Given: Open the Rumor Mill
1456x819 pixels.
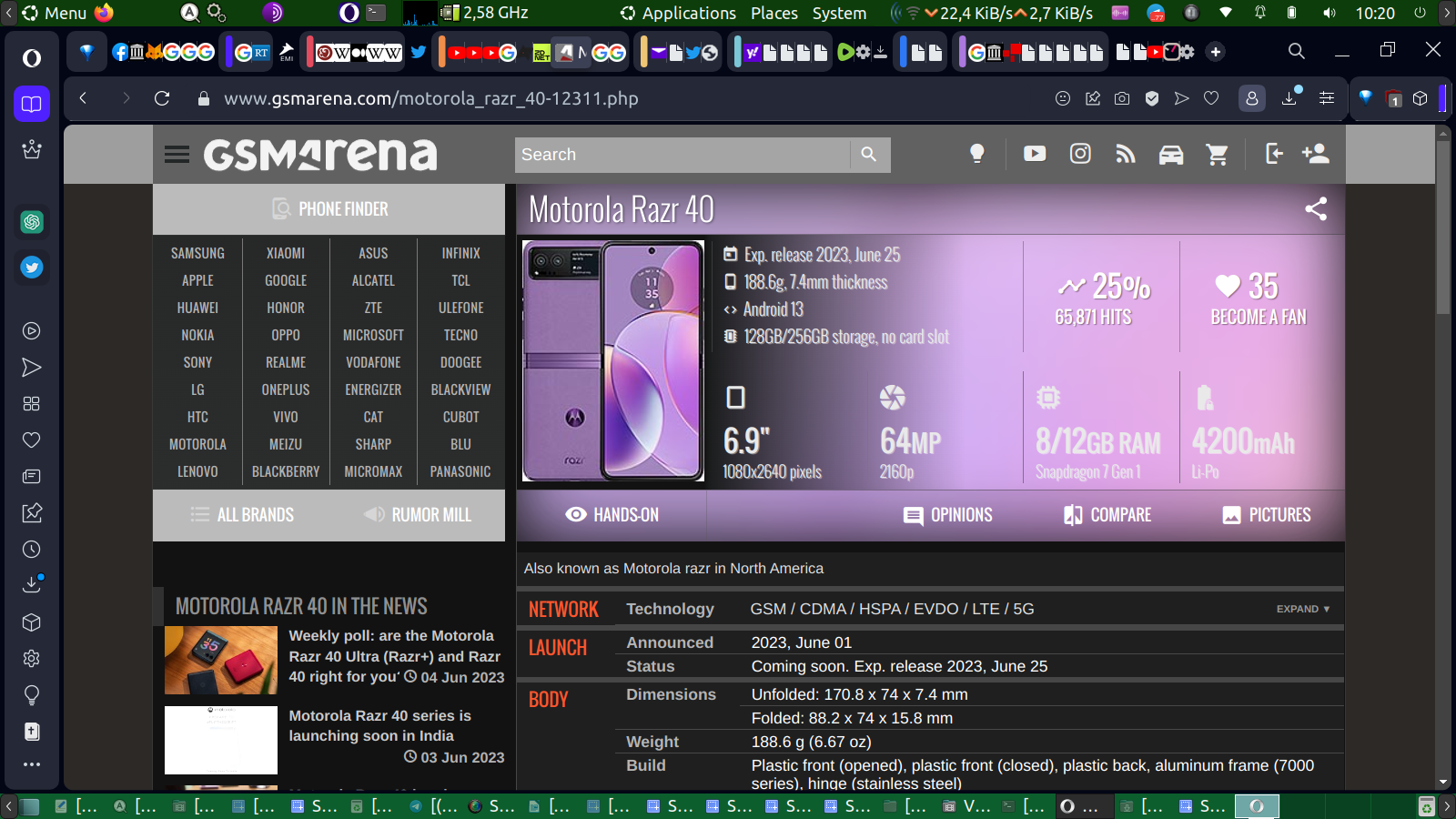Looking at the screenshot, I should point(418,515).
